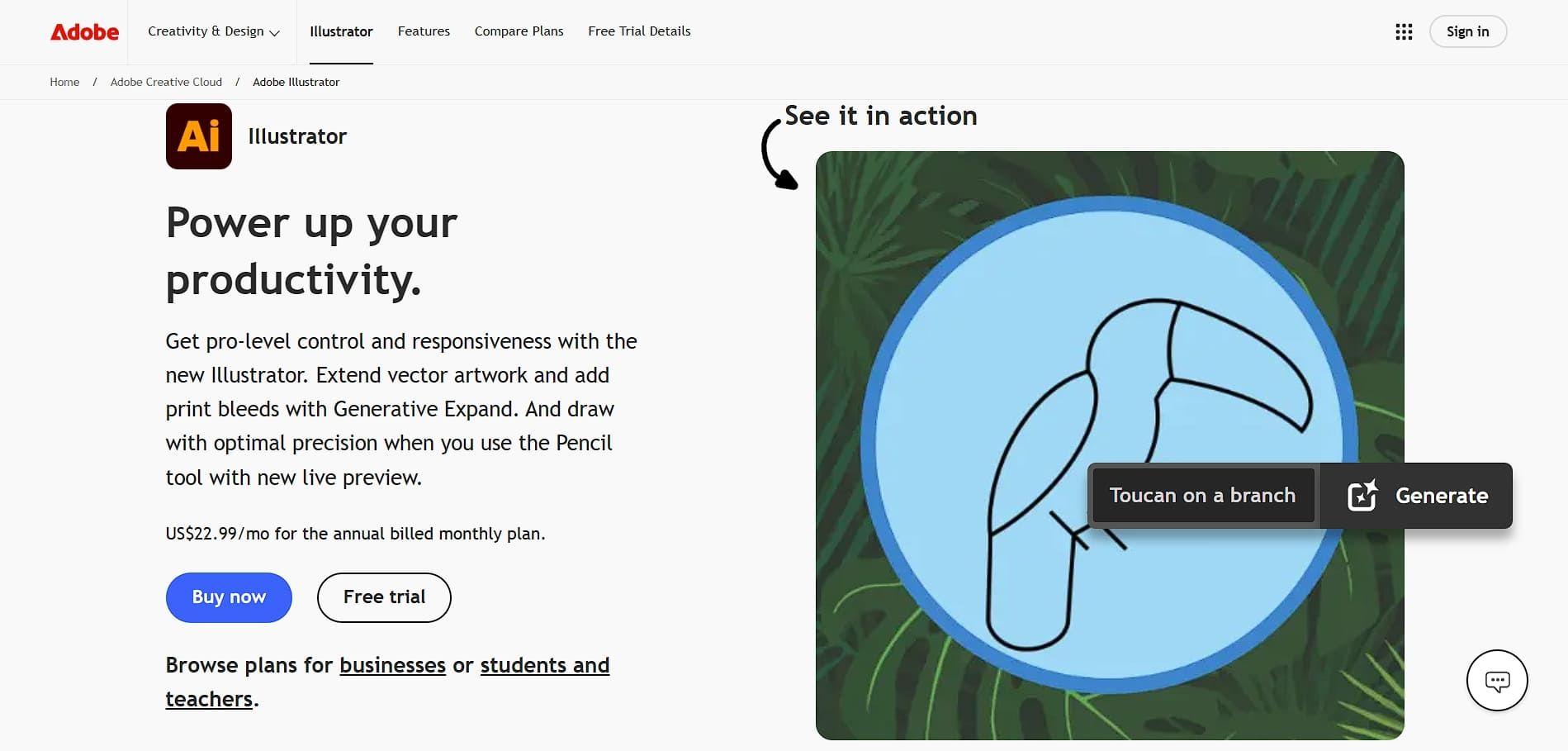
Task: Start a Free trial
Action: point(383,597)
